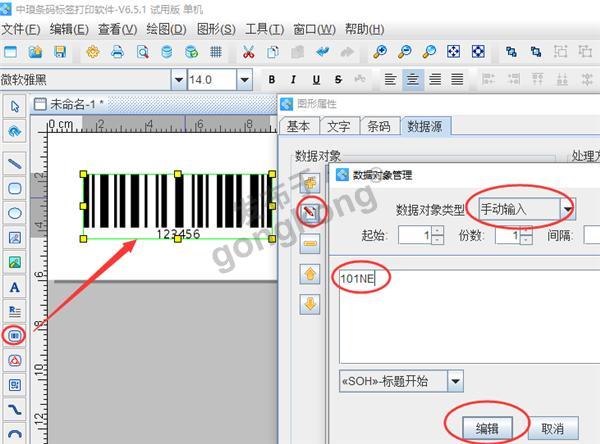The height and width of the screenshot is (444, 600).
Task: Click the Zoom out magnifier icon
Action: (404, 51)
